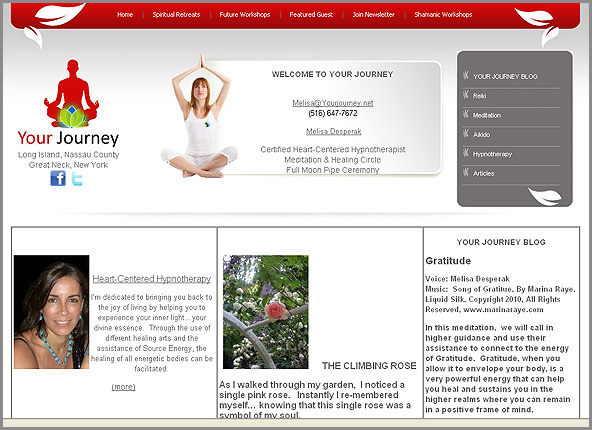Screen dimensions: 592x430
Task: Open the Facebook icon link
Action: tap(58, 178)
